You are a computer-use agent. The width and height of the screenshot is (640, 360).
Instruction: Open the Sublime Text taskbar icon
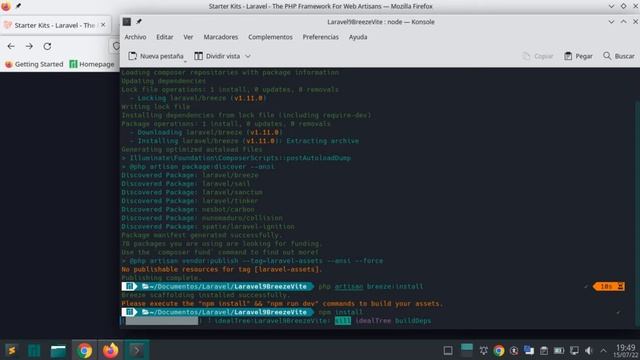(11, 350)
